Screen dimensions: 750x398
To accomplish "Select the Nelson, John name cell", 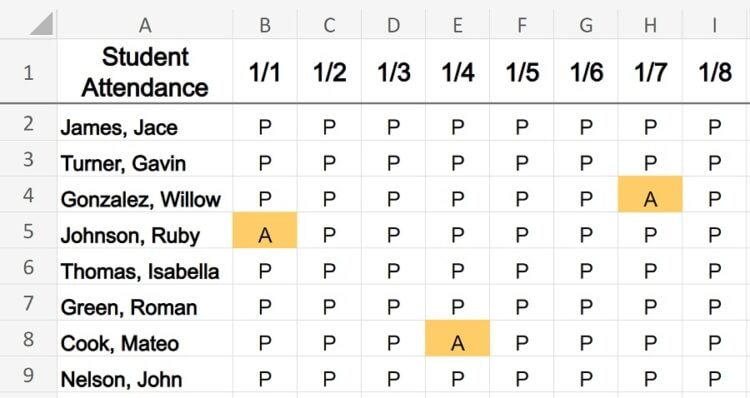I will (x=145, y=375).
